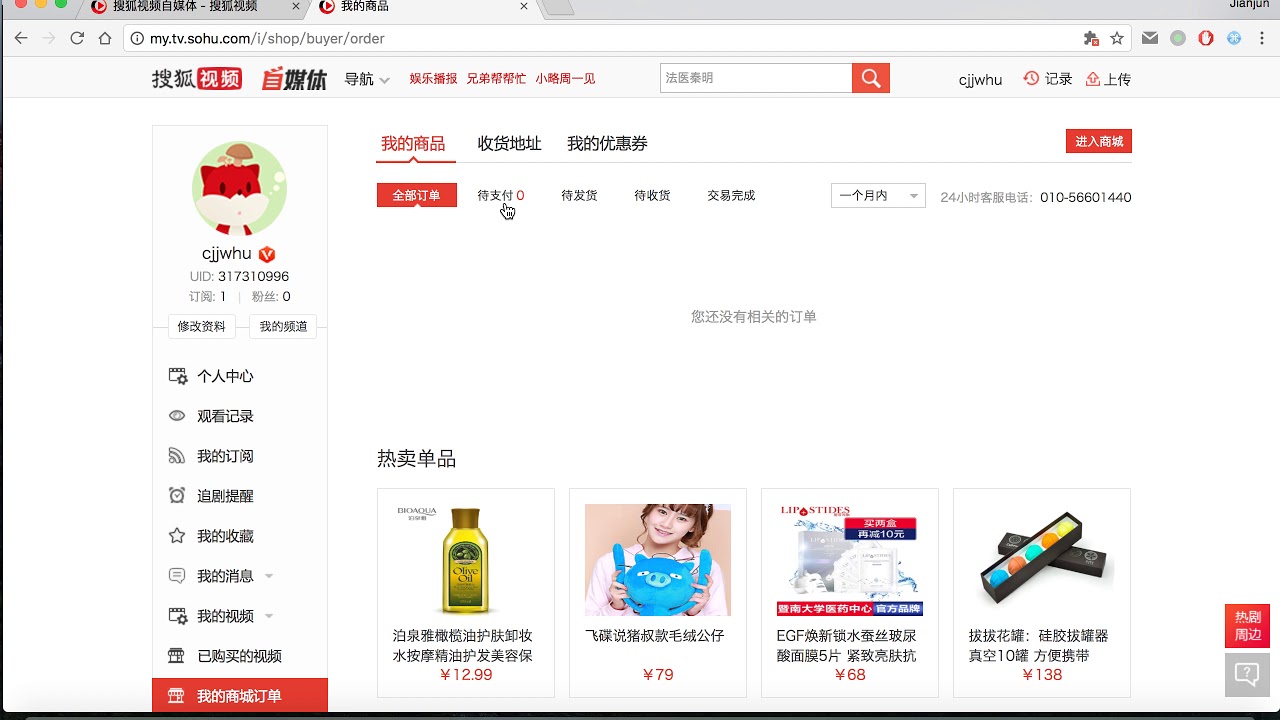Close the 我的商品 browser tab

click(x=525, y=6)
